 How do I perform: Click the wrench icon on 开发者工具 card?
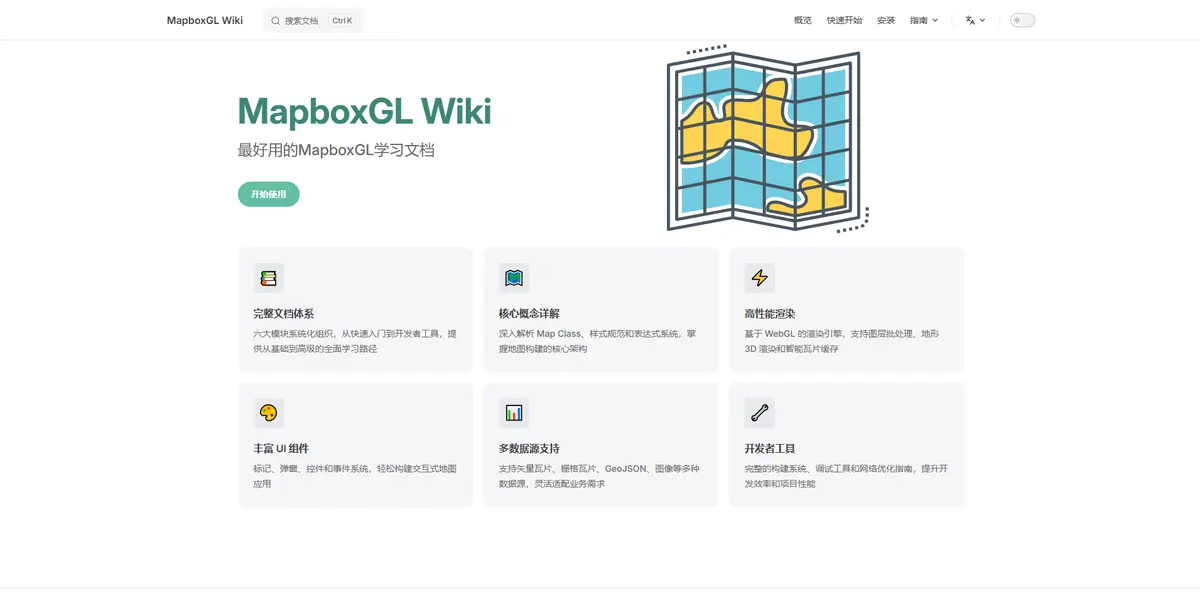pos(759,412)
